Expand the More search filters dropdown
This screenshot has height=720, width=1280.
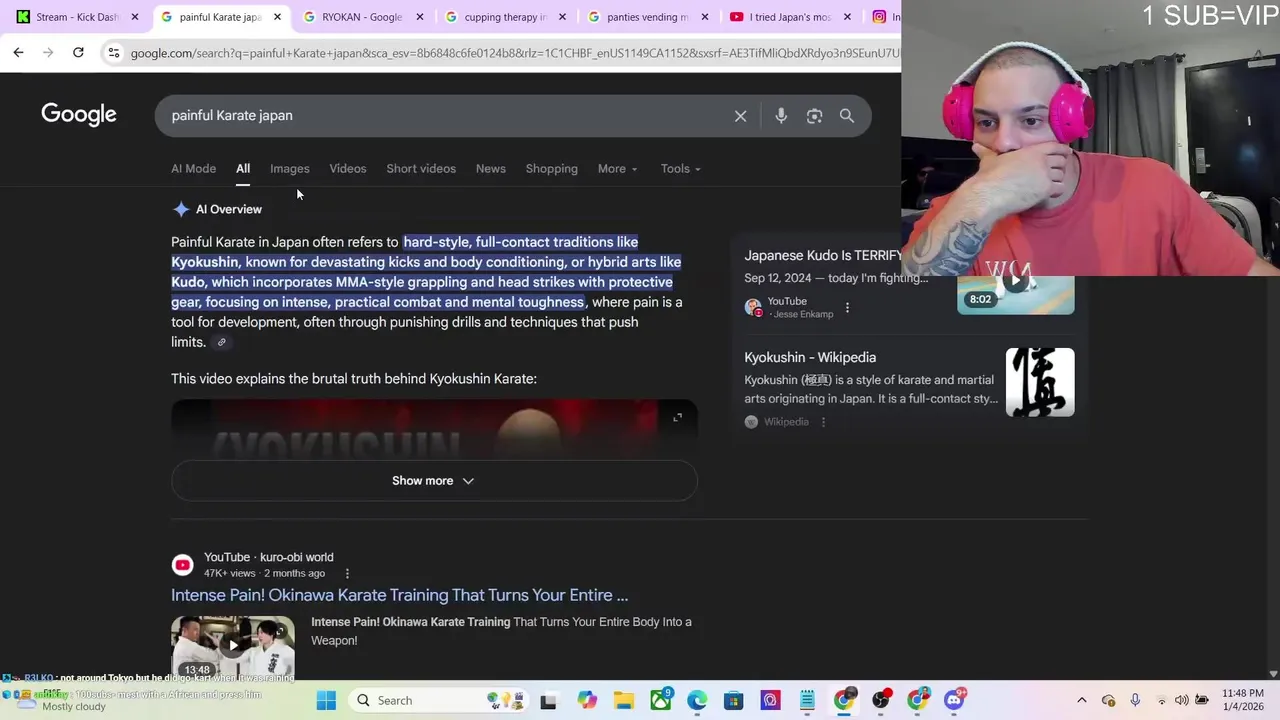617,169
